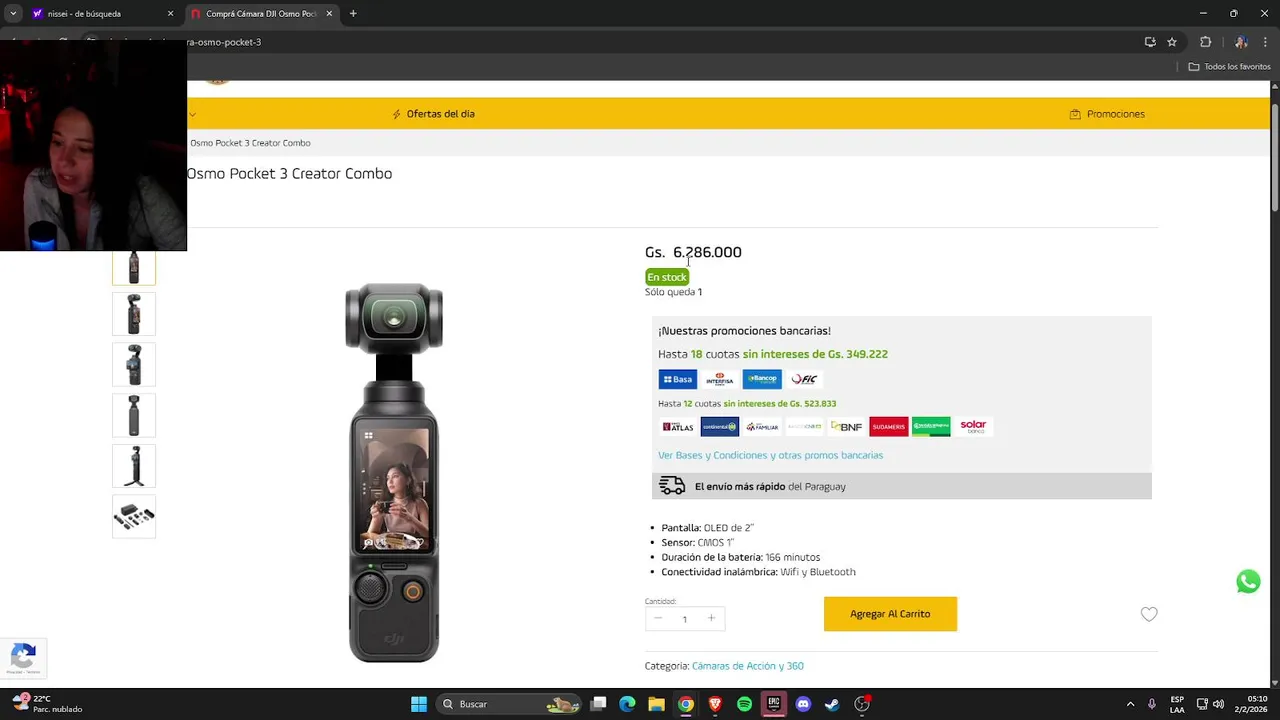Add the Osmo Pocket 3 to cart
This screenshot has width=1280, height=720.
click(x=890, y=614)
